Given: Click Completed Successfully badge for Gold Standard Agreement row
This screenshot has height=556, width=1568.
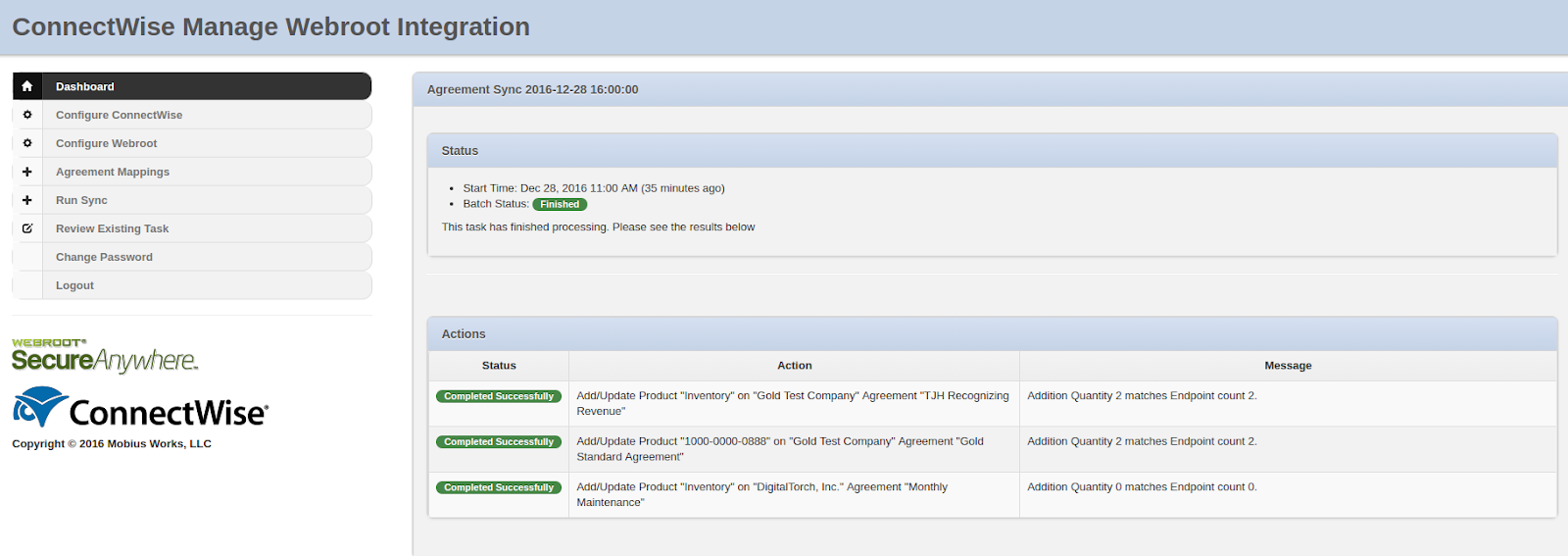Looking at the screenshot, I should click(499, 442).
